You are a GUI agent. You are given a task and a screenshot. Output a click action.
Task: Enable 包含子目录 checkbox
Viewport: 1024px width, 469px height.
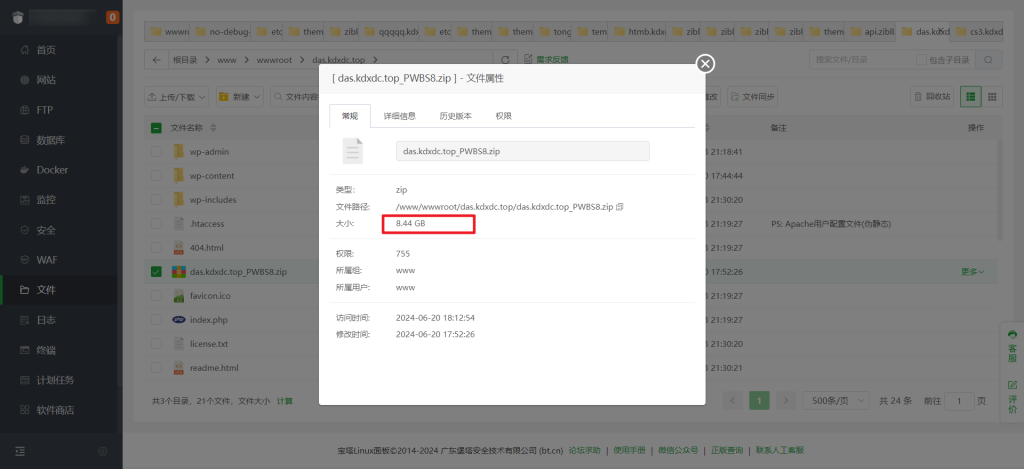click(919, 60)
